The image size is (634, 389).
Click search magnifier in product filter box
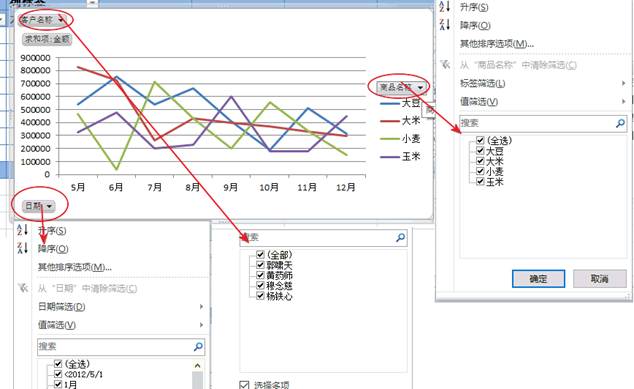(x=620, y=123)
